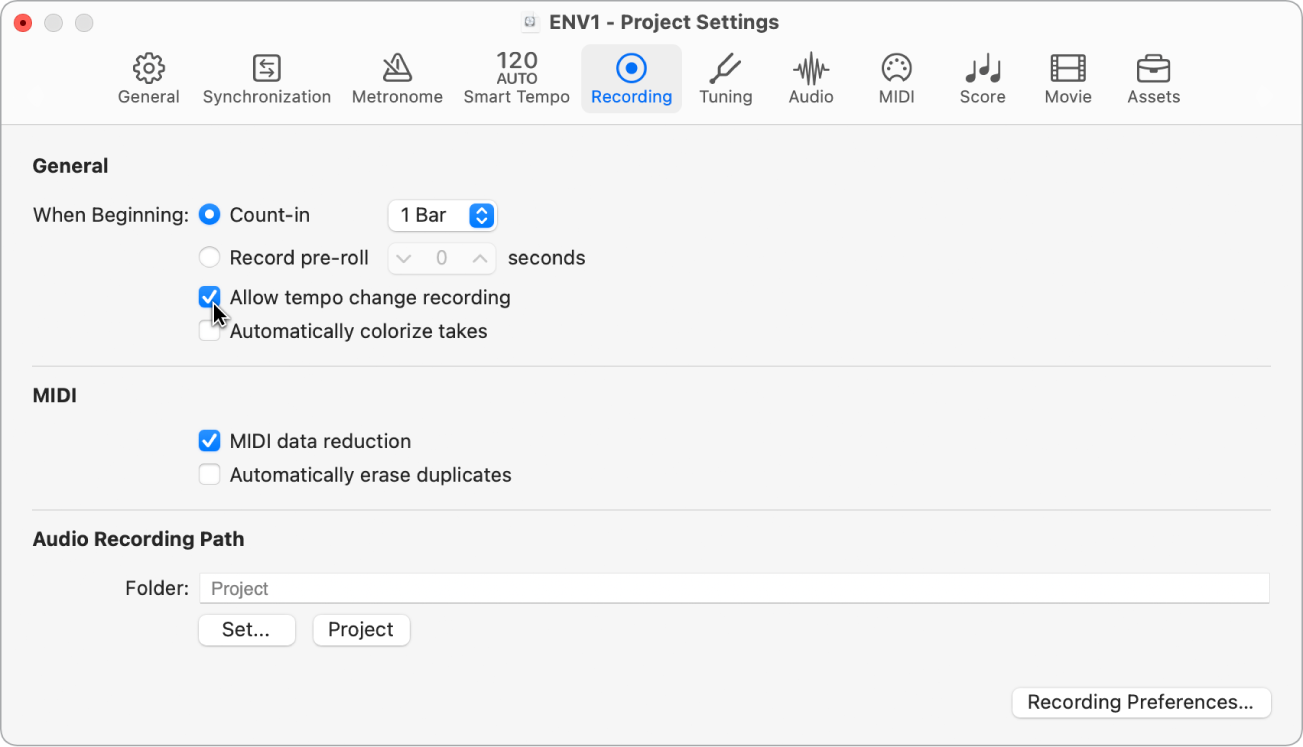The width and height of the screenshot is (1303, 747).
Task: Disable Allow tempo change recording
Action: 209,297
